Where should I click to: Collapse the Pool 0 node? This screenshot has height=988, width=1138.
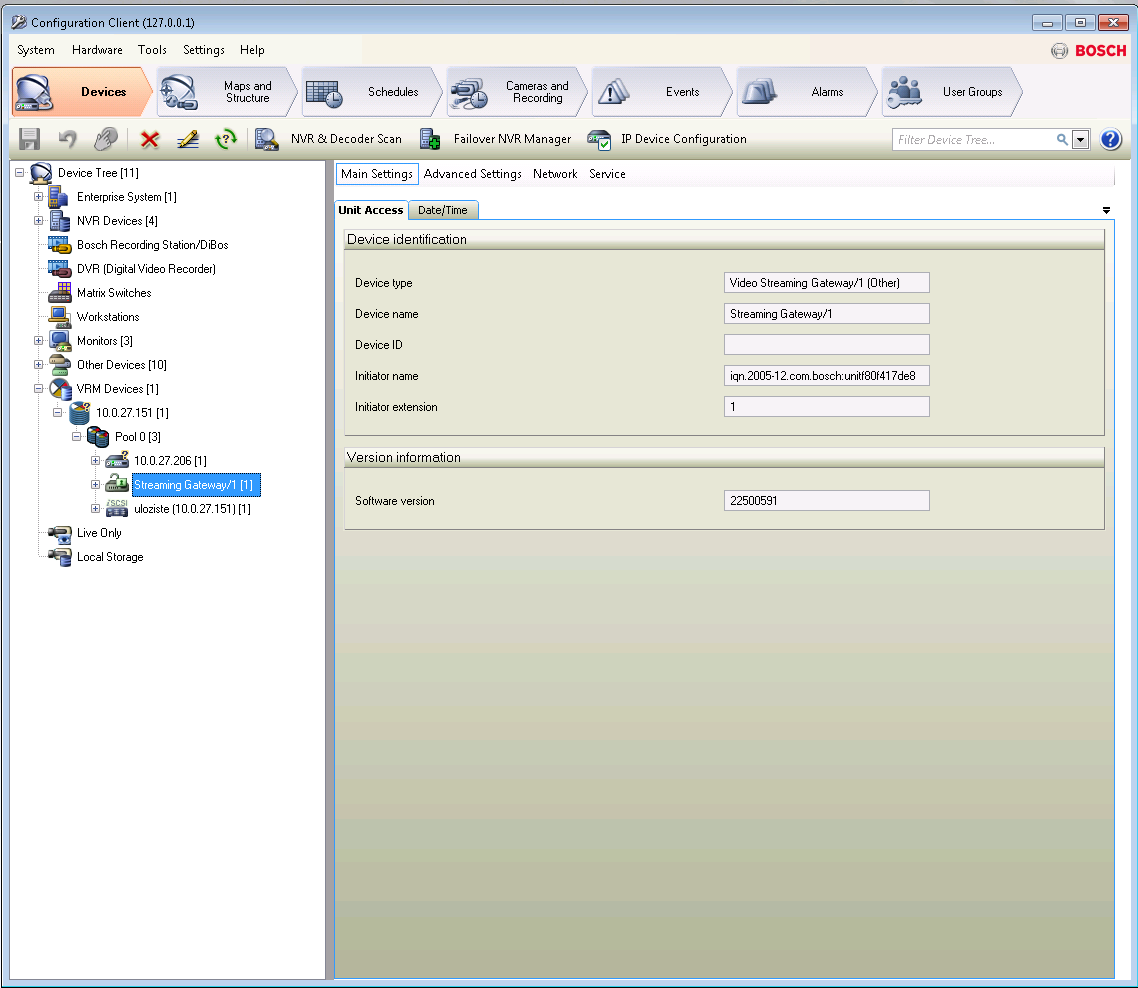coord(77,437)
